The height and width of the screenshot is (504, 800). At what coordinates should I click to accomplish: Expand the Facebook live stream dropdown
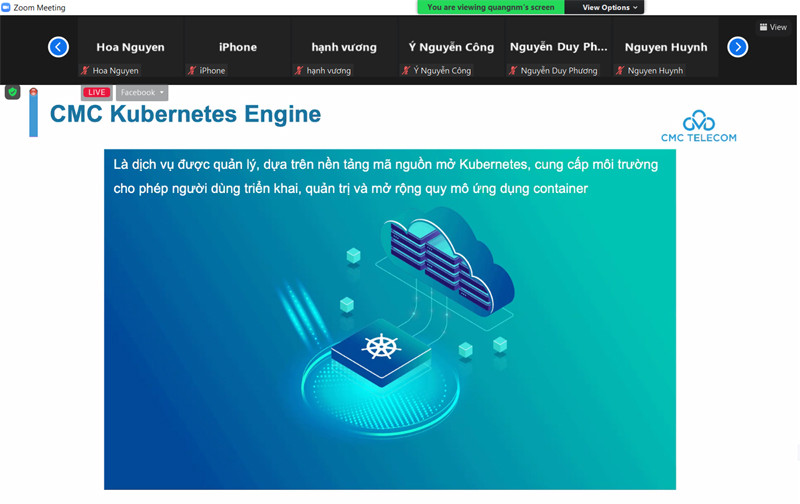point(141,92)
